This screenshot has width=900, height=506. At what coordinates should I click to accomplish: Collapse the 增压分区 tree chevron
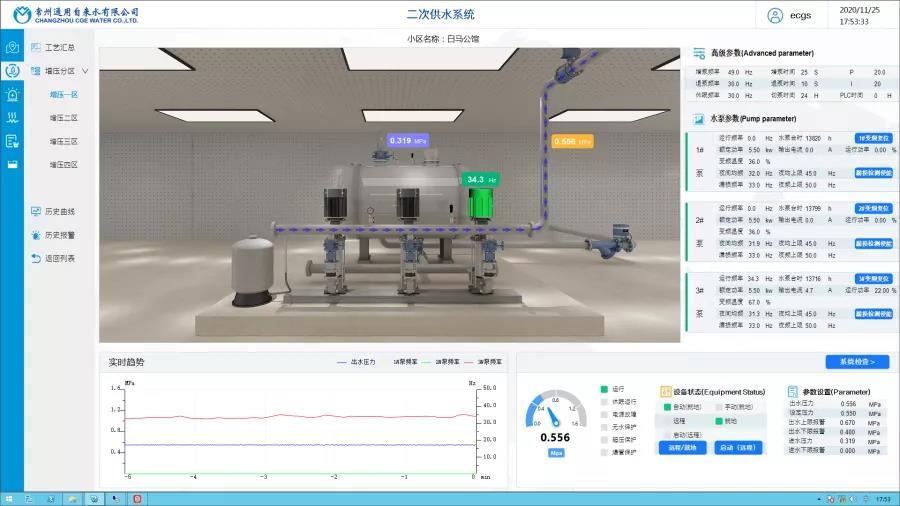(86, 71)
